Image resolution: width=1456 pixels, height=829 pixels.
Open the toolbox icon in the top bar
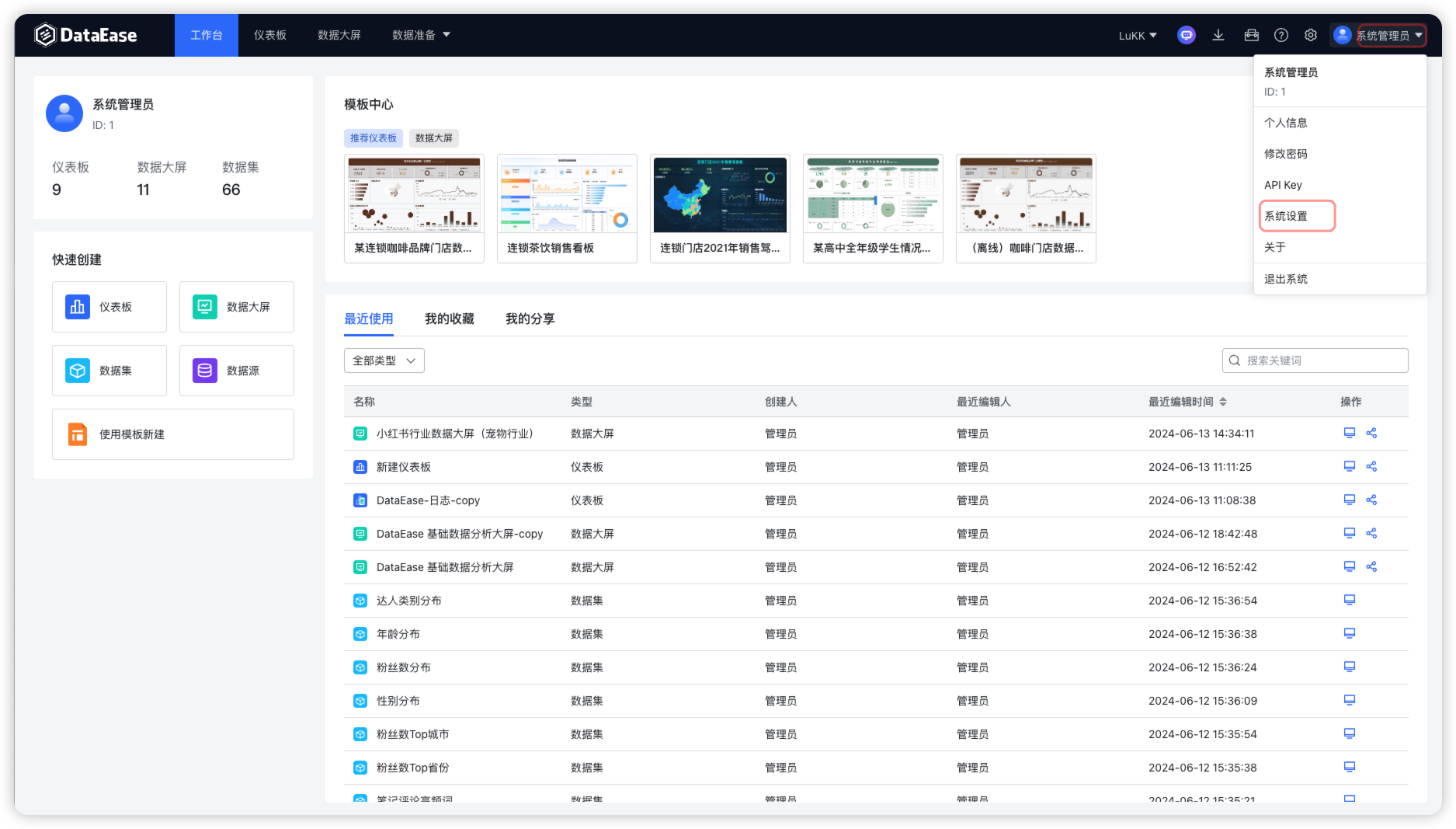point(1250,35)
